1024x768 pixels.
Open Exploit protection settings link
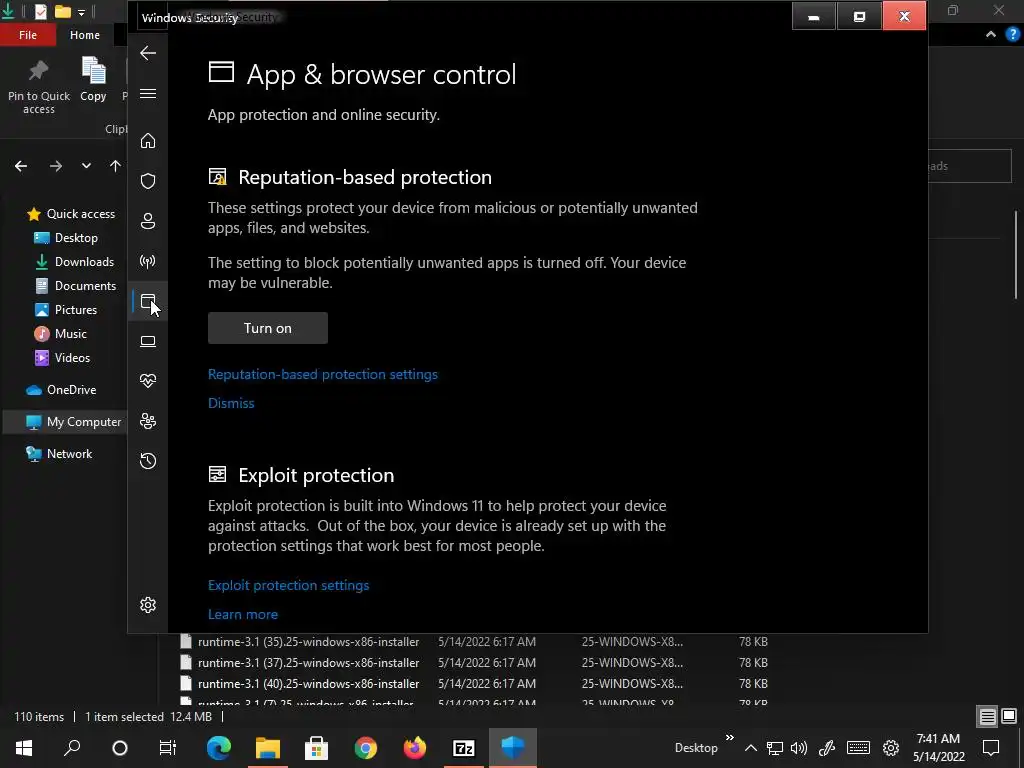click(x=289, y=585)
